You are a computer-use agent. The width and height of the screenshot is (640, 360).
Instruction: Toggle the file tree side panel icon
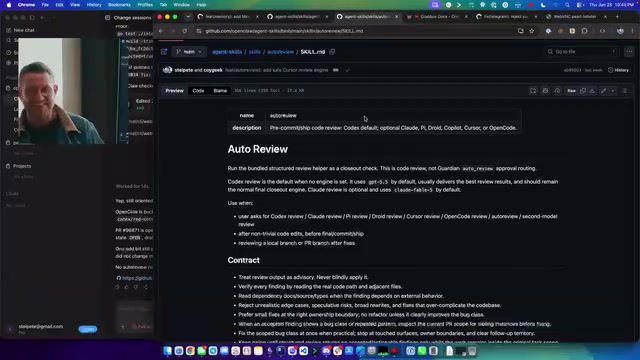[164, 52]
